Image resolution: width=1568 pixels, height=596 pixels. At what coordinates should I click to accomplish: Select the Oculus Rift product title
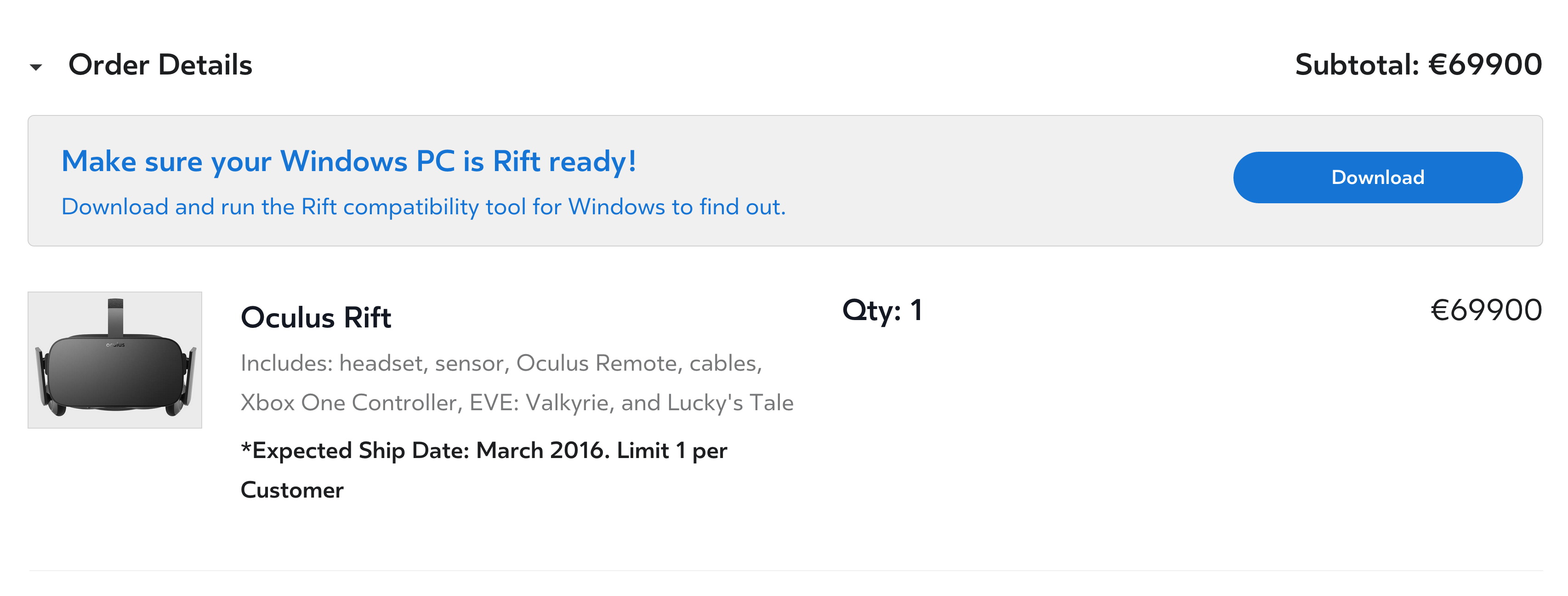point(315,317)
